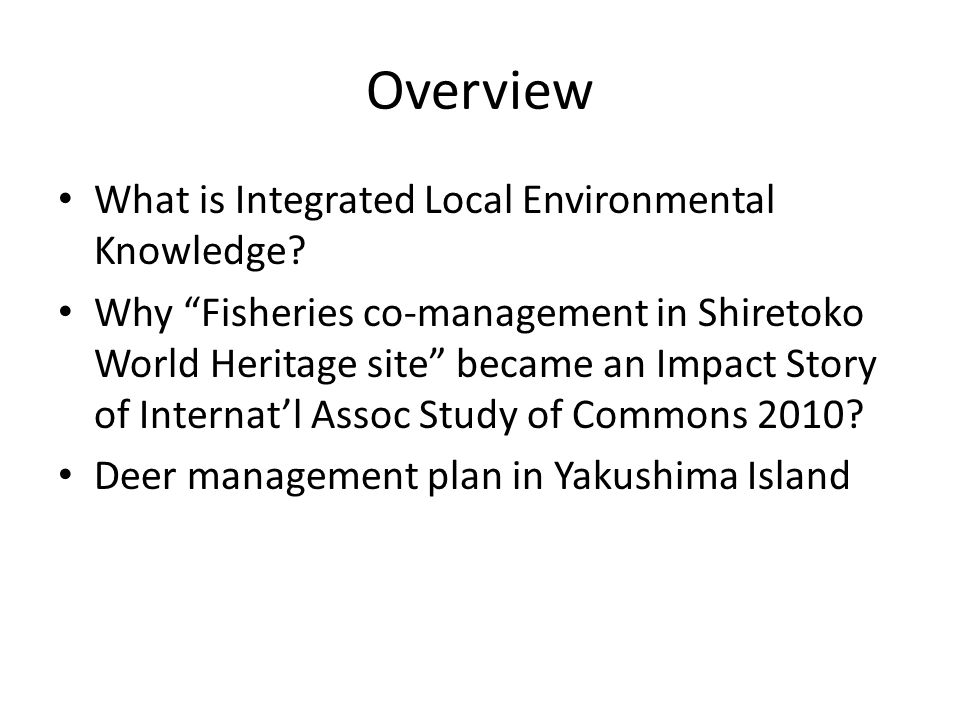Viewport: 960px width, 720px height.
Task: Click the bullet starting 'Why “Fisheries co-management in Shiretoko'
Action: [x=485, y=364]
